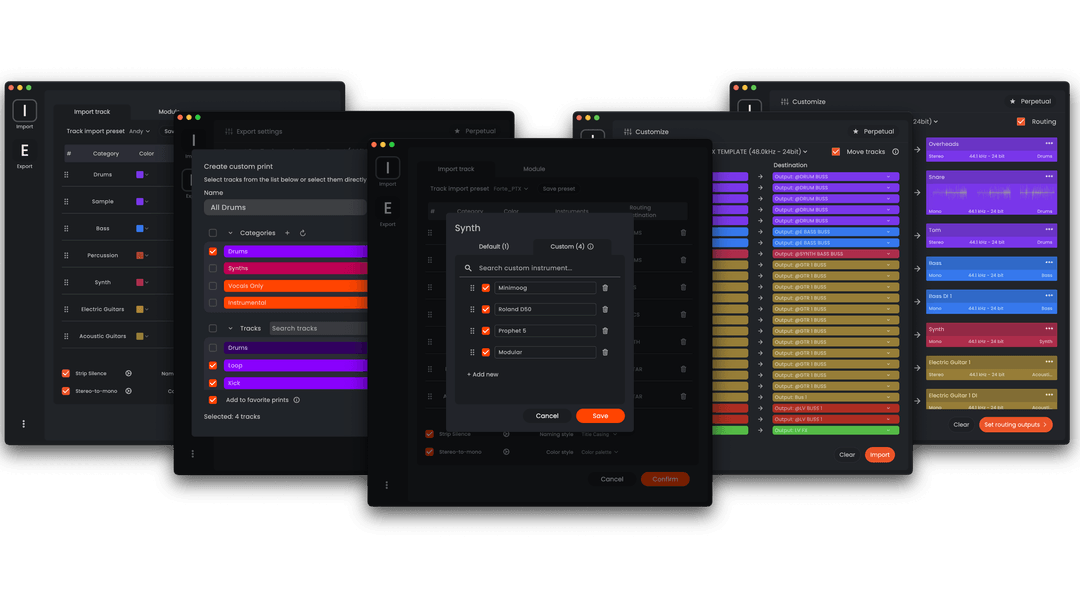The image size is (1080, 602).
Task: Click the add category plus icon
Action: pyautogui.click(x=288, y=232)
